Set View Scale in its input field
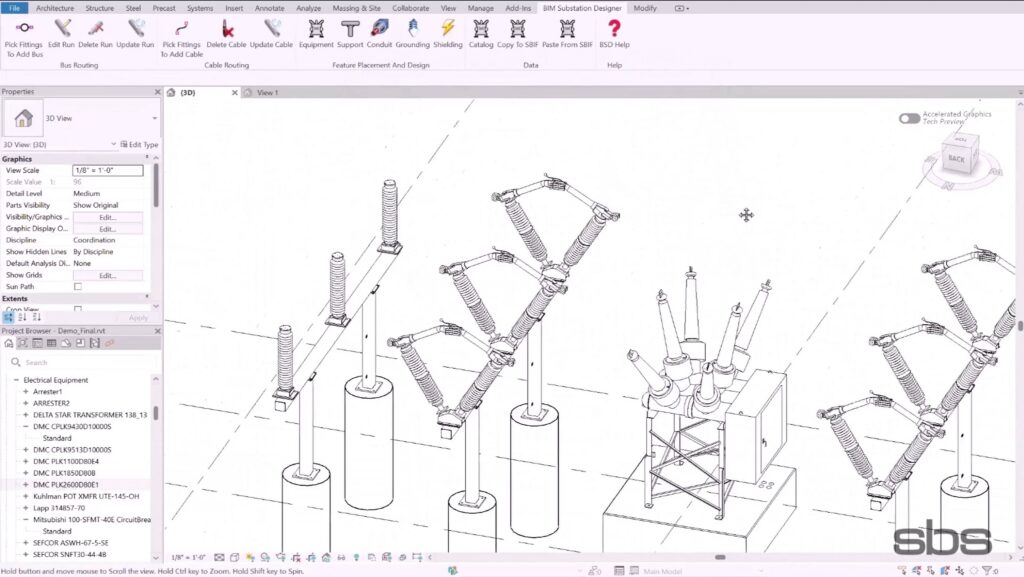Viewport: 1024px width, 577px height. pyautogui.click(x=107, y=170)
